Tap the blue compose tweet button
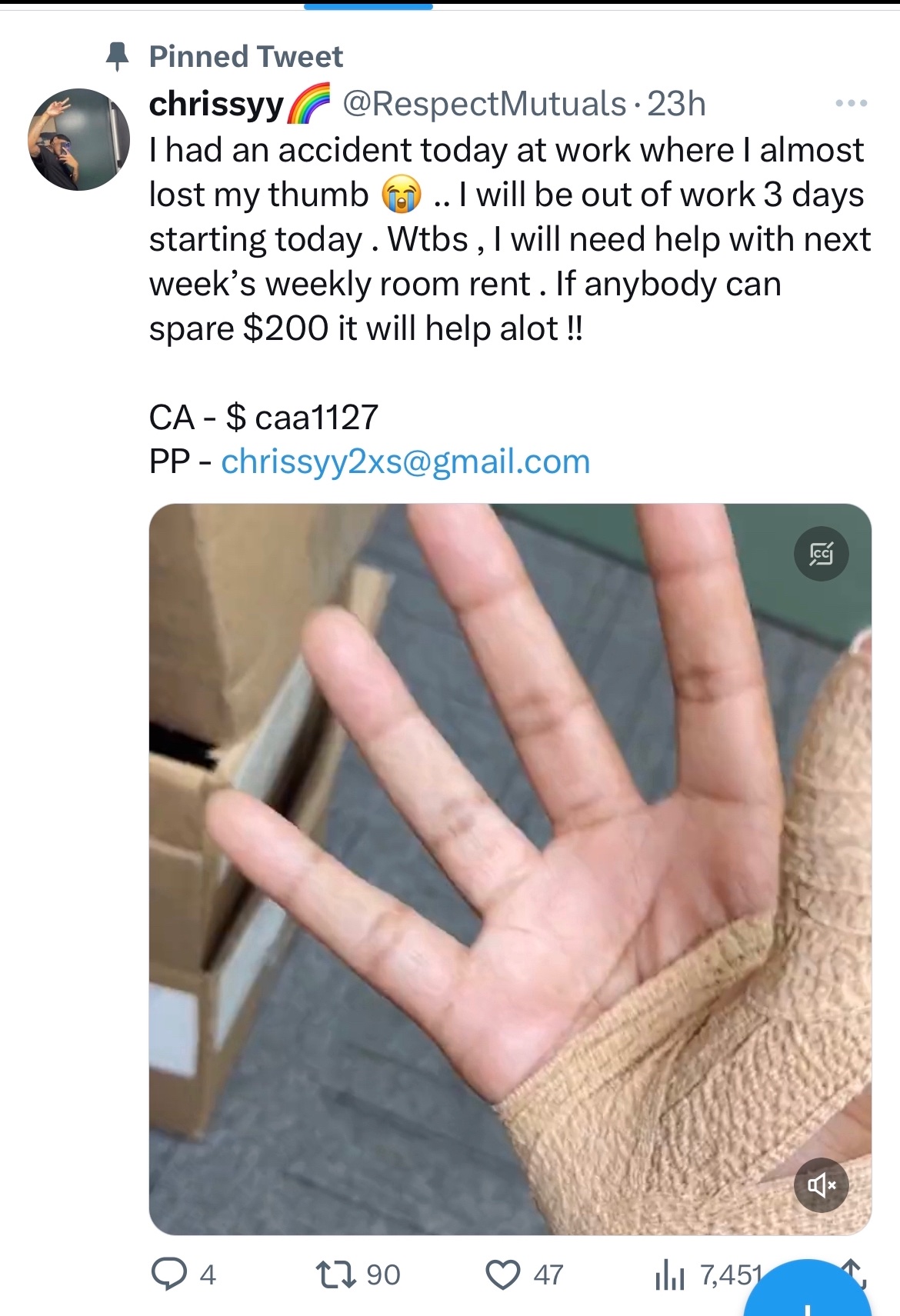The height and width of the screenshot is (1316, 900). click(x=808, y=1292)
